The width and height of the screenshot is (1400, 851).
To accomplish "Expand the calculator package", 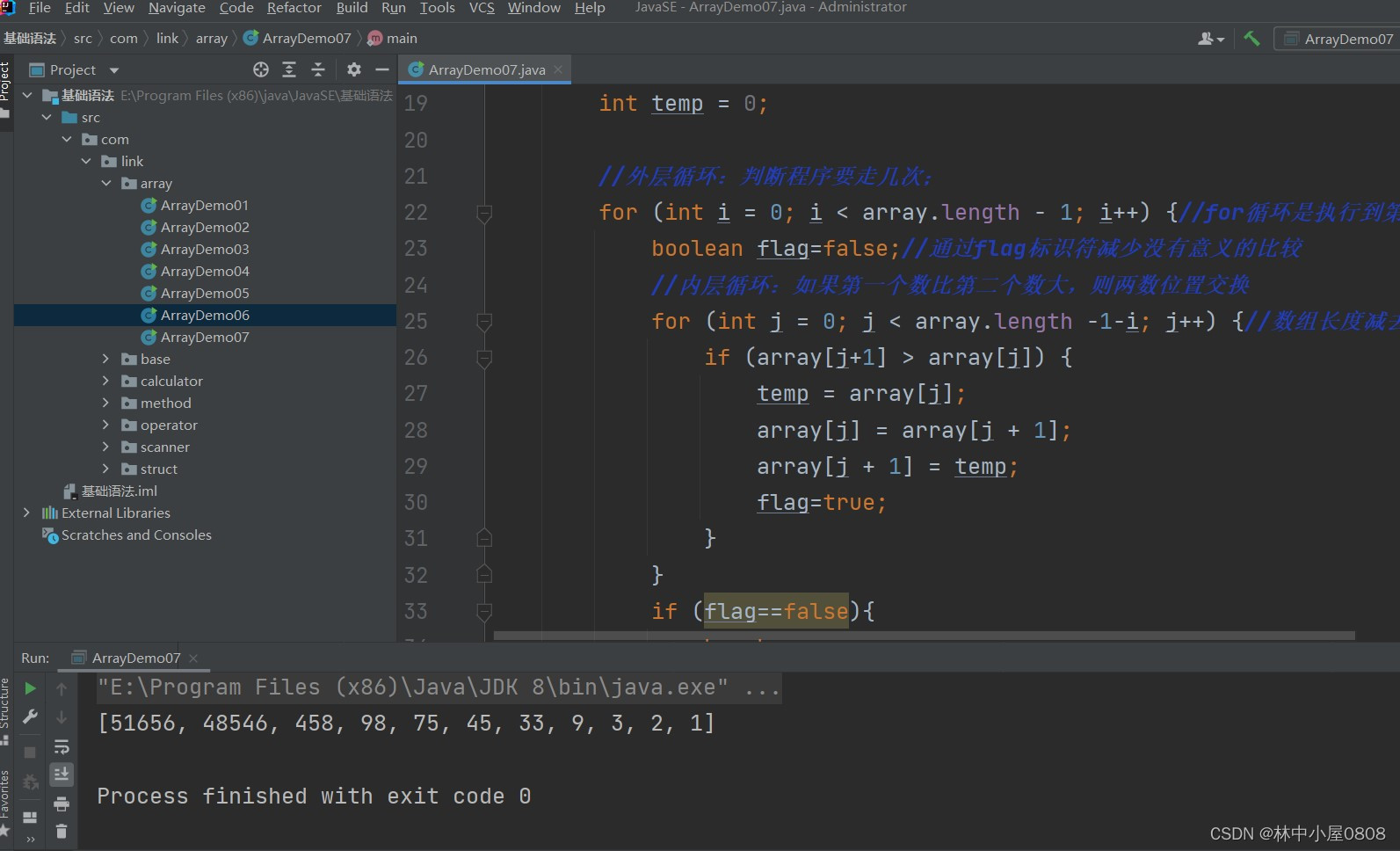I will [x=105, y=381].
